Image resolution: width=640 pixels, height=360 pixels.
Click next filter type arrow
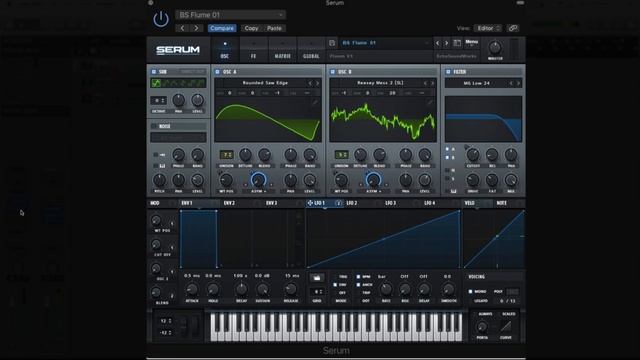[x=518, y=83]
